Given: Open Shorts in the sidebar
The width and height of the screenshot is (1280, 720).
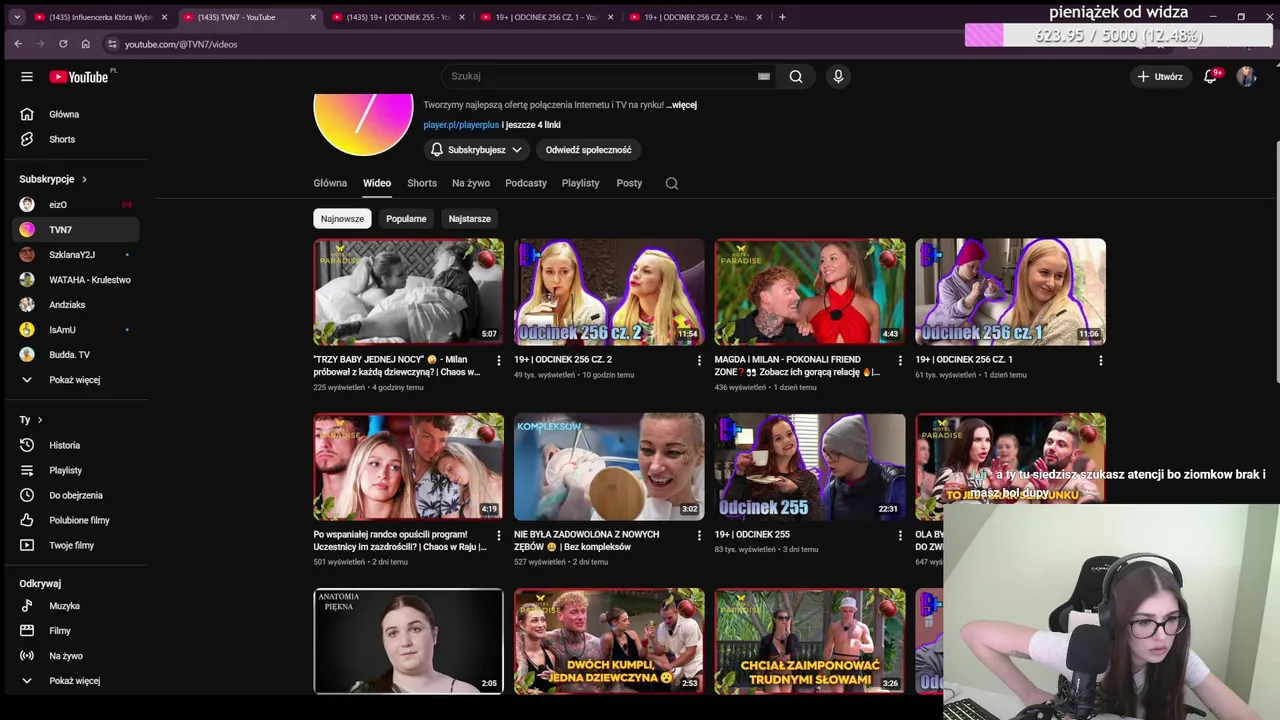Looking at the screenshot, I should pos(76,139).
